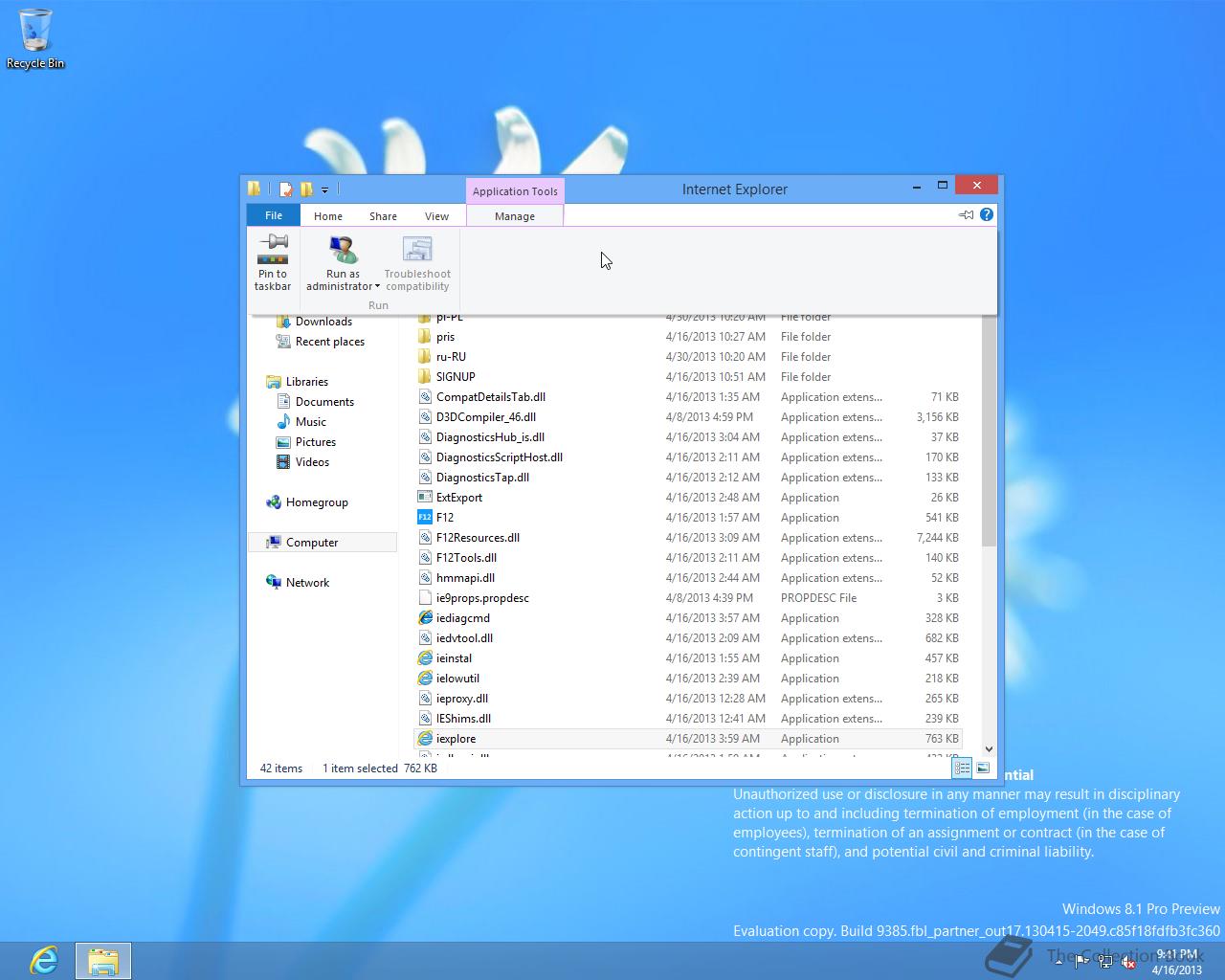Select the iexplore application
The image size is (1225, 980).
click(687, 739)
